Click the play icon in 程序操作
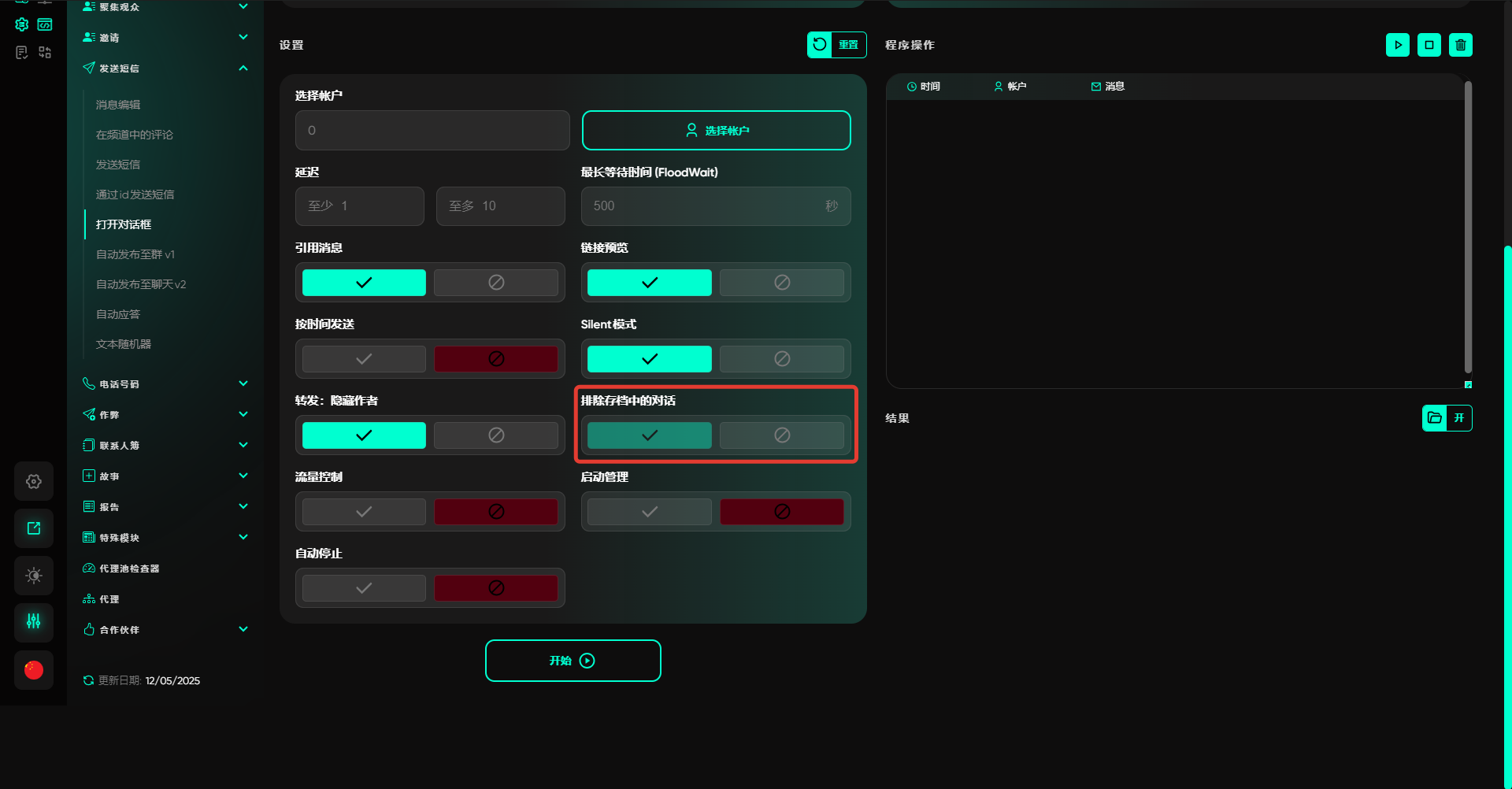1512x789 pixels. (x=1397, y=45)
